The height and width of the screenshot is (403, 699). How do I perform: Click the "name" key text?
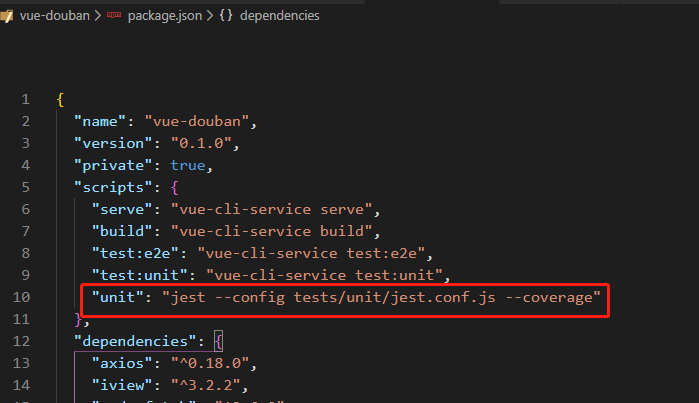click(x=100, y=121)
